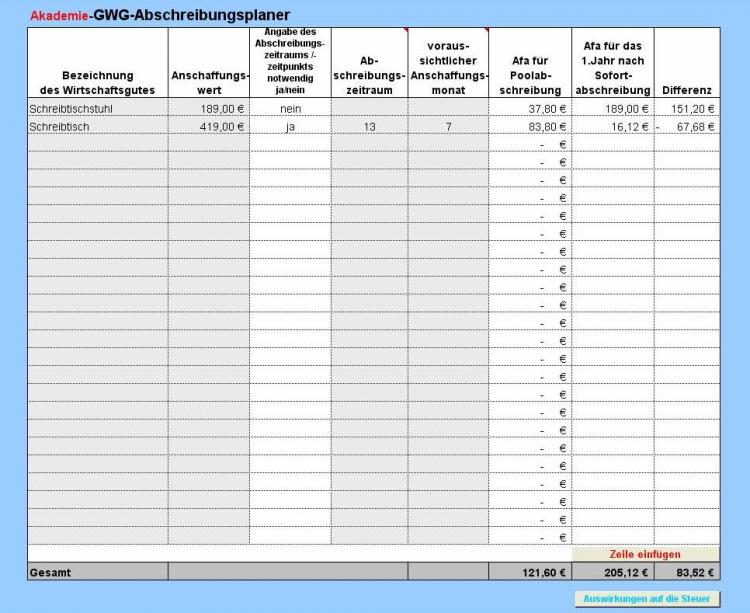Click the 189,00 € Anschaffungswert cell

[x=208, y=109]
